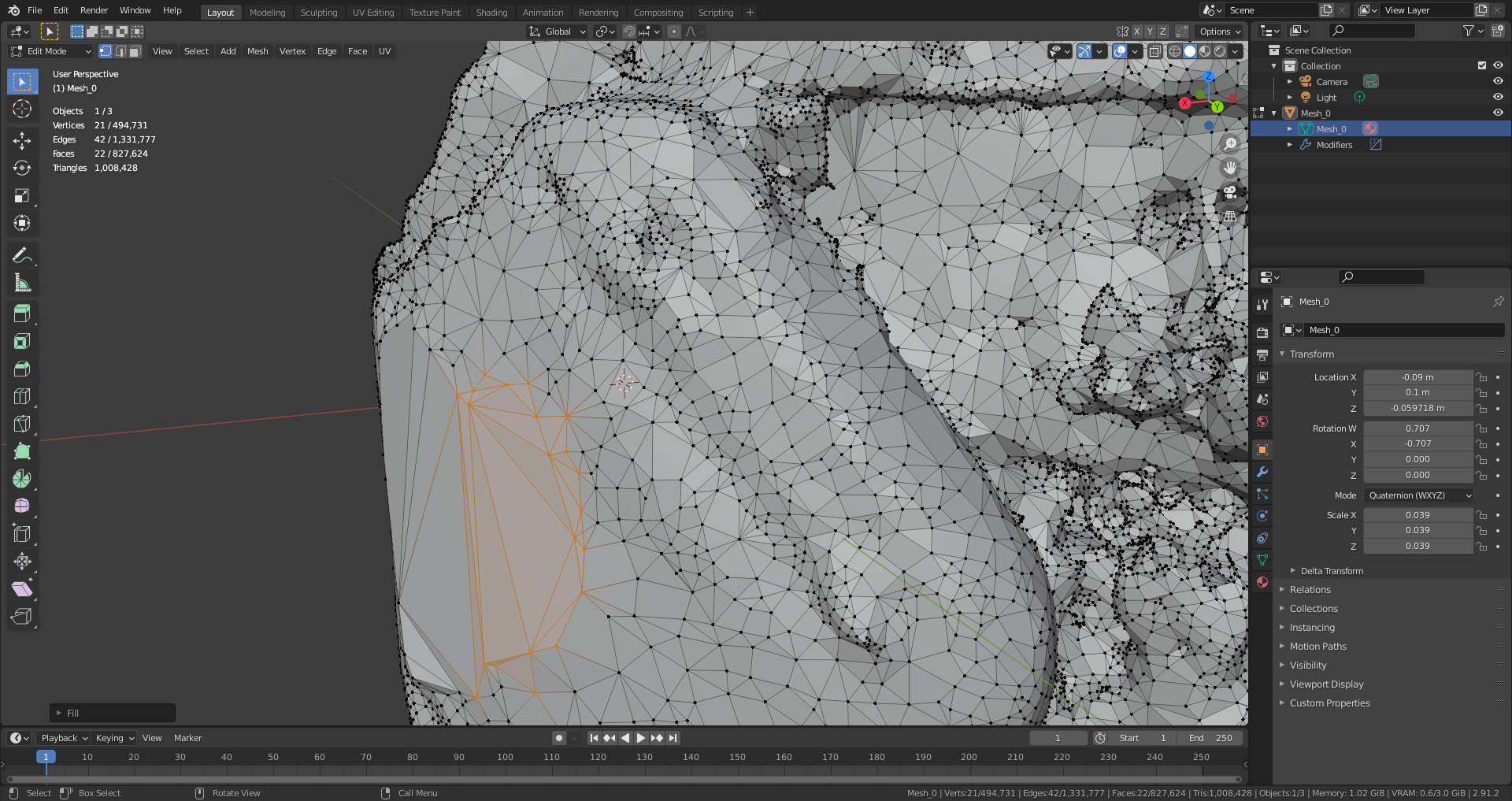Open the rotation Mode Quaternion dropdown
This screenshot has width=1512, height=801.
[1418, 495]
